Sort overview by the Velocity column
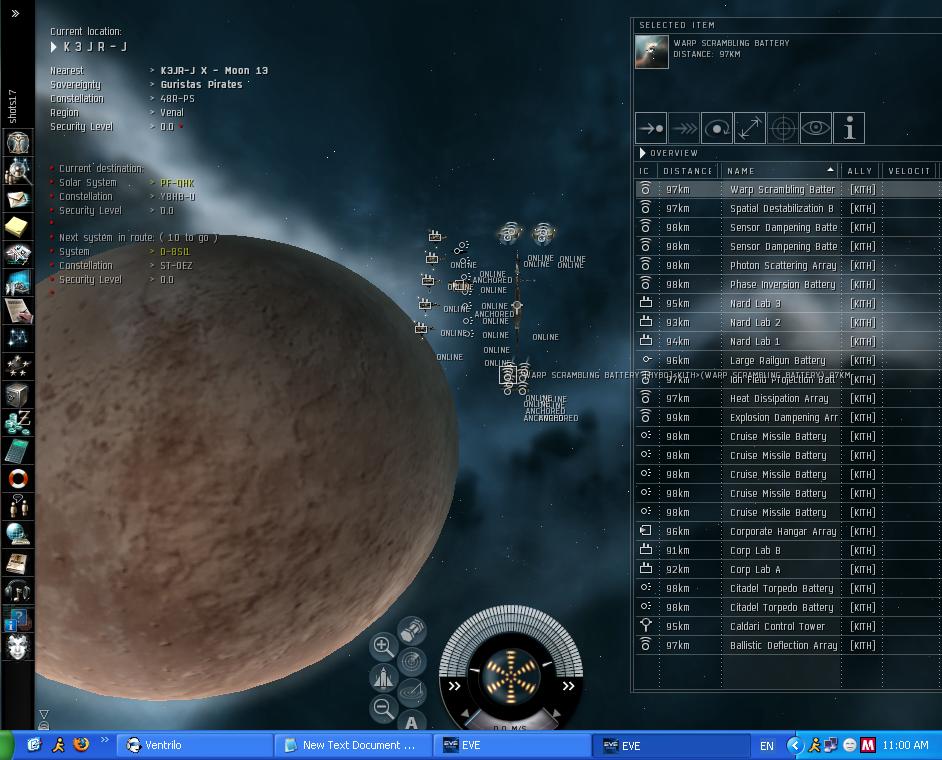The width and height of the screenshot is (942, 760). pos(910,171)
